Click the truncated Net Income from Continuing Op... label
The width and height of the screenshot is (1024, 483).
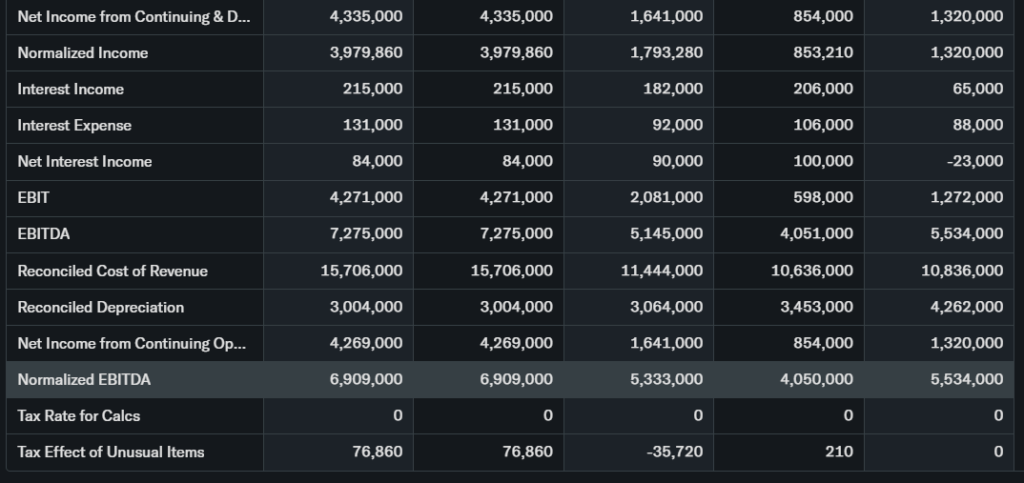point(131,343)
